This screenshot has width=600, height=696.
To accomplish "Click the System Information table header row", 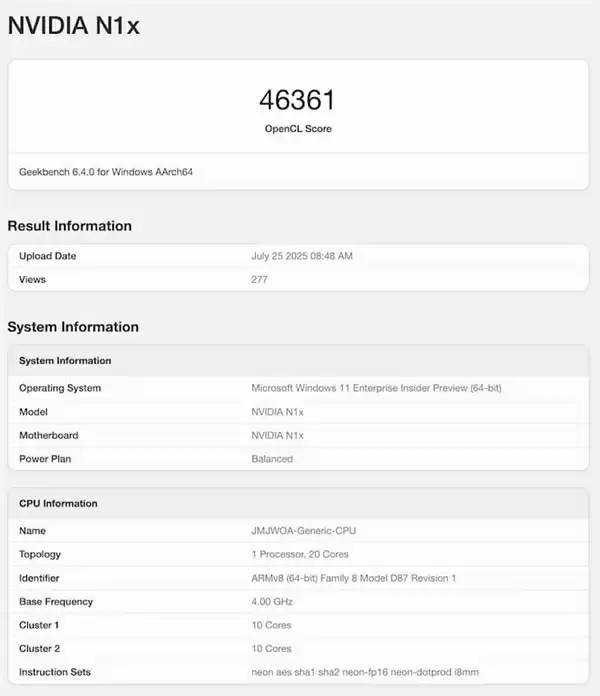I will (298, 360).
